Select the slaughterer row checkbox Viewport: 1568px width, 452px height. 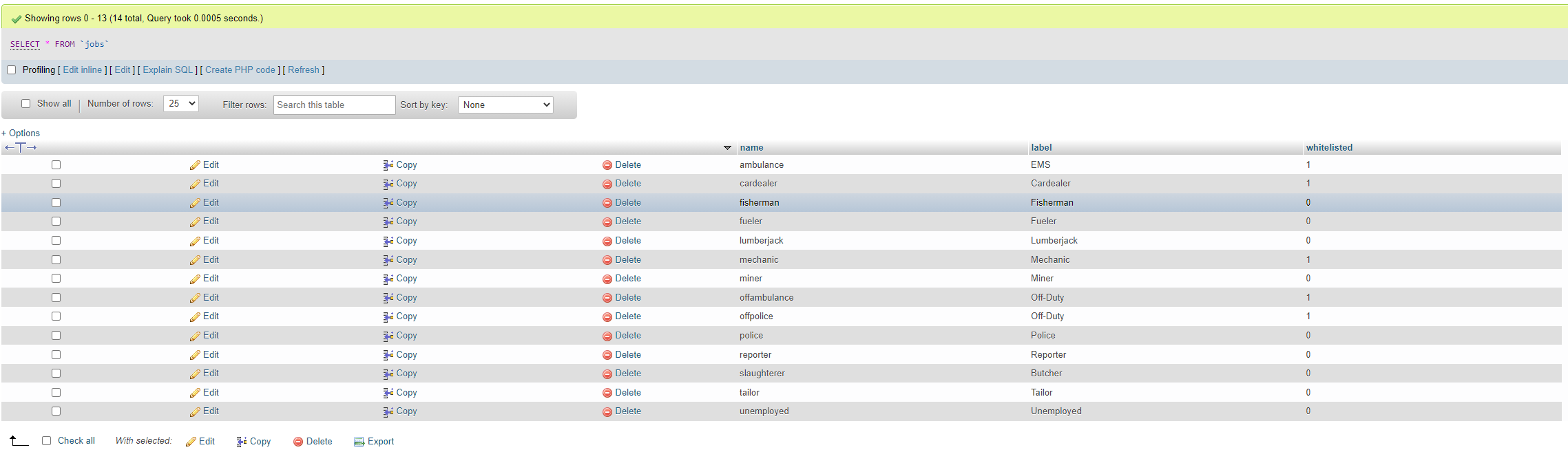pos(56,374)
